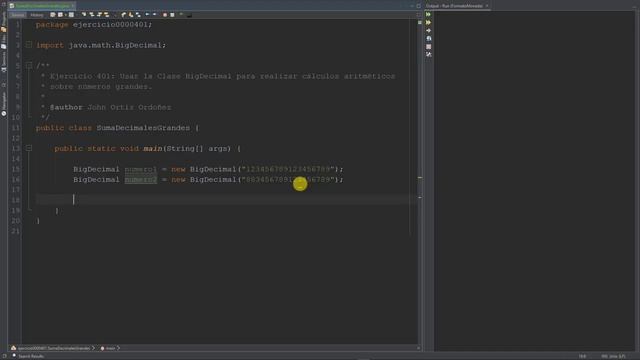Click breadcrumb scroll arrow at editor bottom right
Image resolution: width=640 pixels, height=360 pixels.
(x=418, y=348)
